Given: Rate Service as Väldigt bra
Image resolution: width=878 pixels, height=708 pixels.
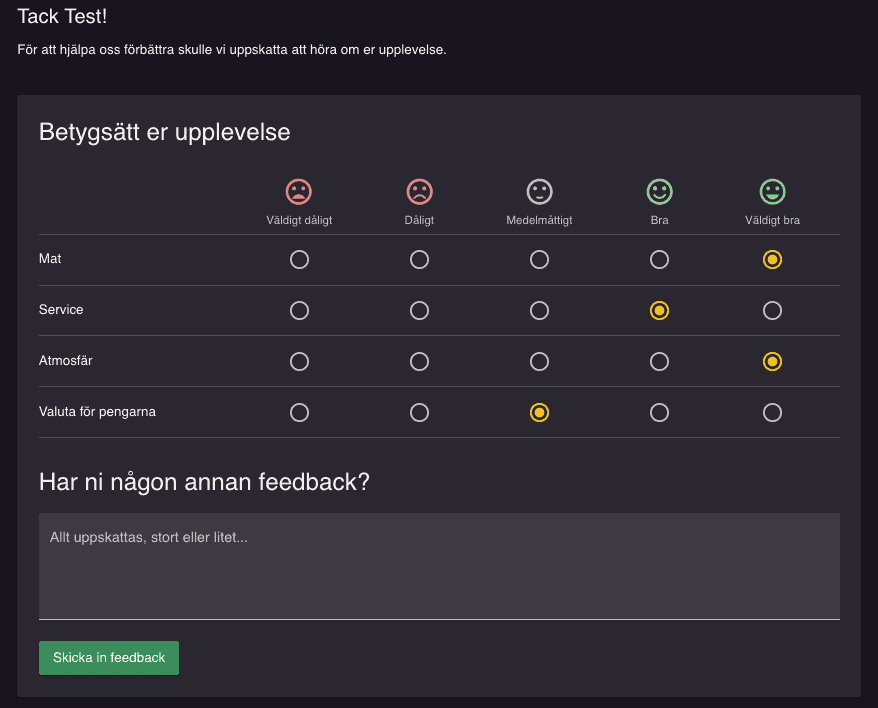Looking at the screenshot, I should 772,310.
